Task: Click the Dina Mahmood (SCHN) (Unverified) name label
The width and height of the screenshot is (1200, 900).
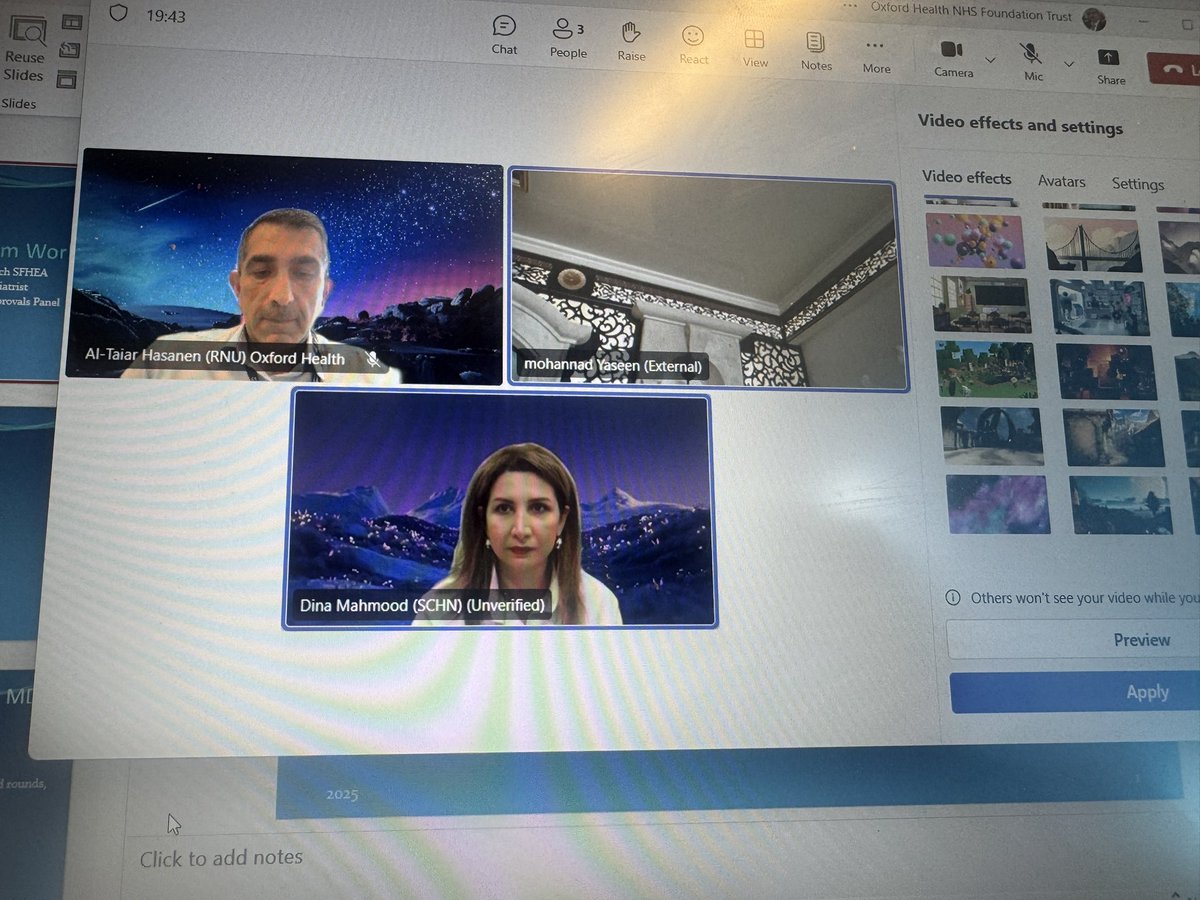Action: [x=422, y=605]
